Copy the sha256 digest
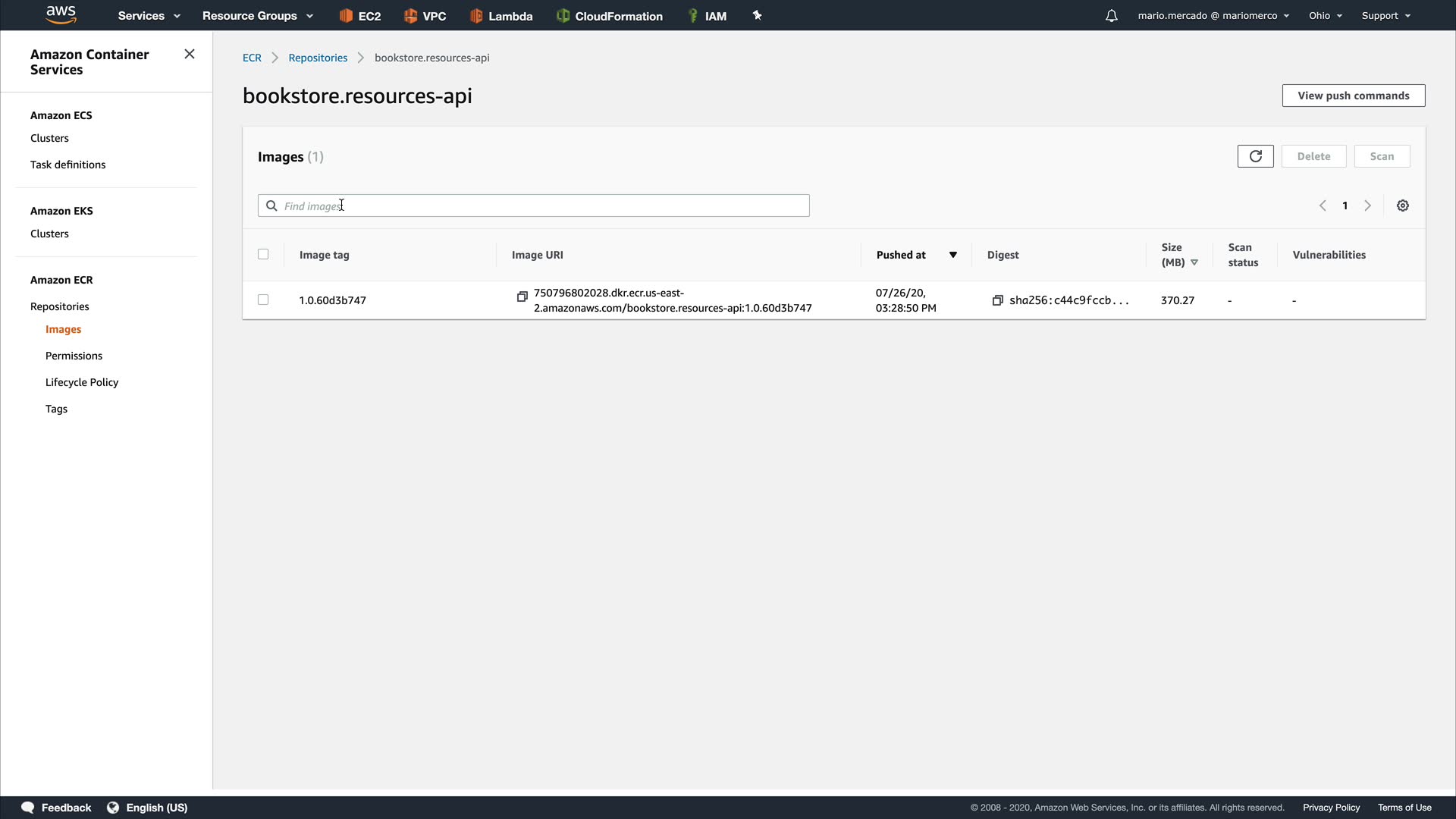The image size is (1456, 819). [x=997, y=300]
